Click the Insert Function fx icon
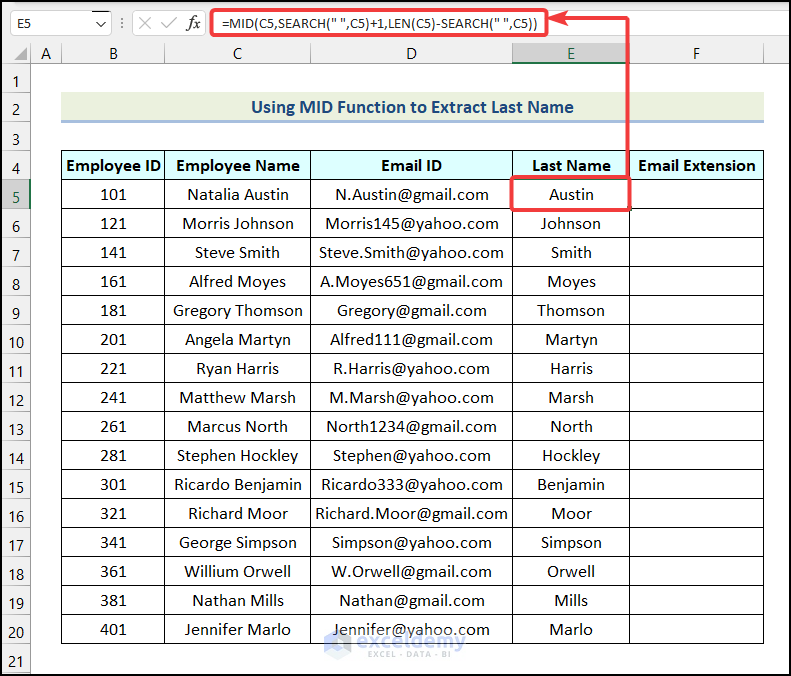The image size is (791, 676). 193,23
